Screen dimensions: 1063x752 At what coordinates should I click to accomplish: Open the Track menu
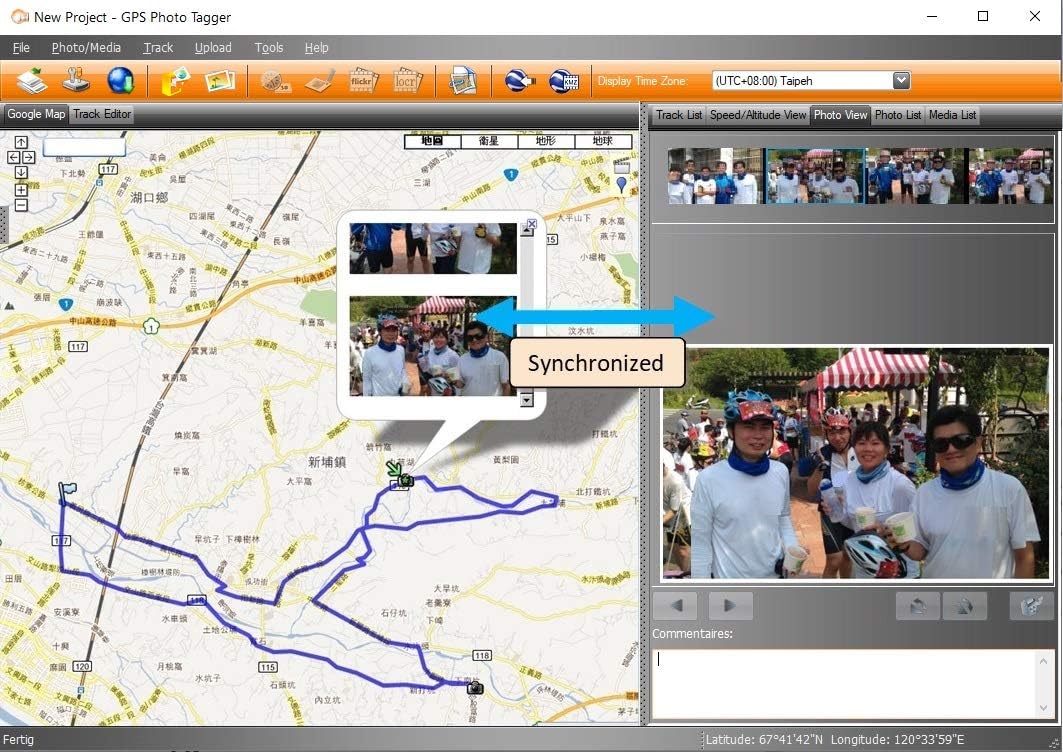point(158,47)
